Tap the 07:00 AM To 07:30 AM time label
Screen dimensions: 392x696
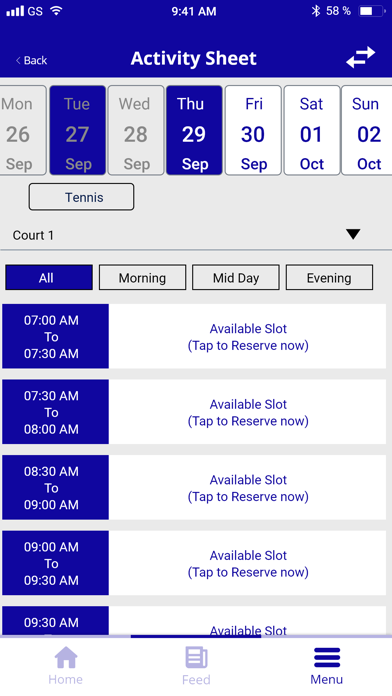55,336
